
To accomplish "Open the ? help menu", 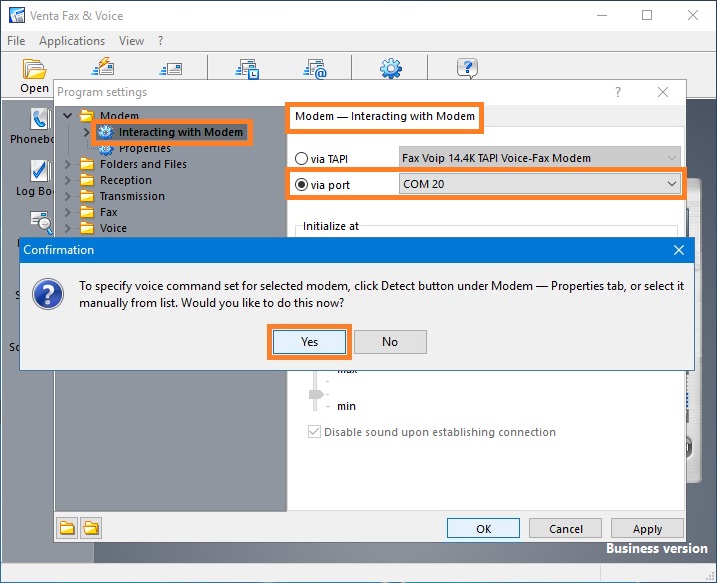I will point(160,41).
